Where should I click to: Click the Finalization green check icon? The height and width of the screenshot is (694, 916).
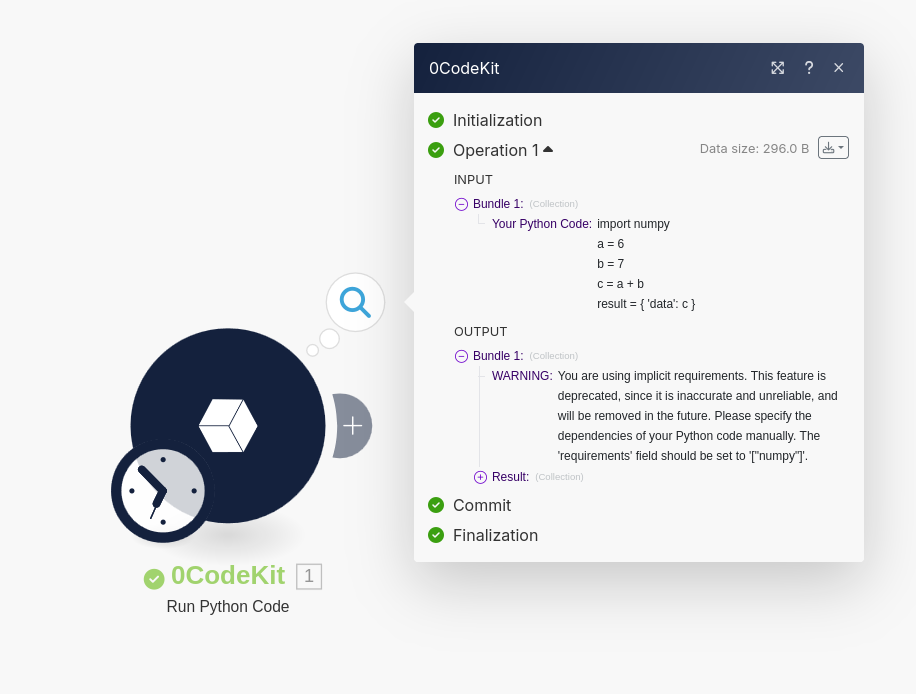[x=436, y=535]
